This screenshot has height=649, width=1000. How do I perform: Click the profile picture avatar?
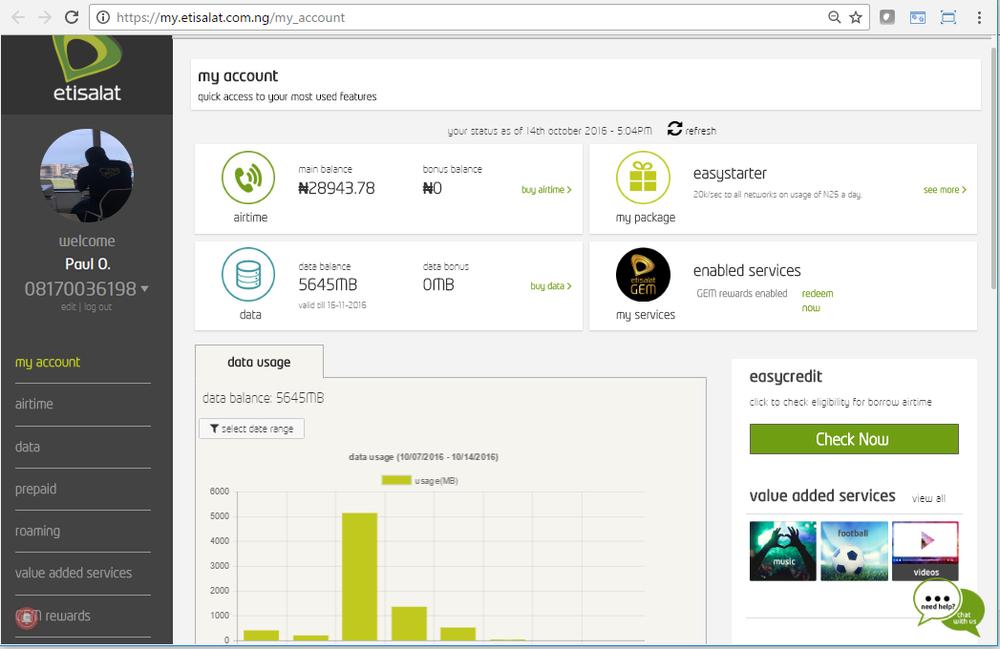point(87,175)
